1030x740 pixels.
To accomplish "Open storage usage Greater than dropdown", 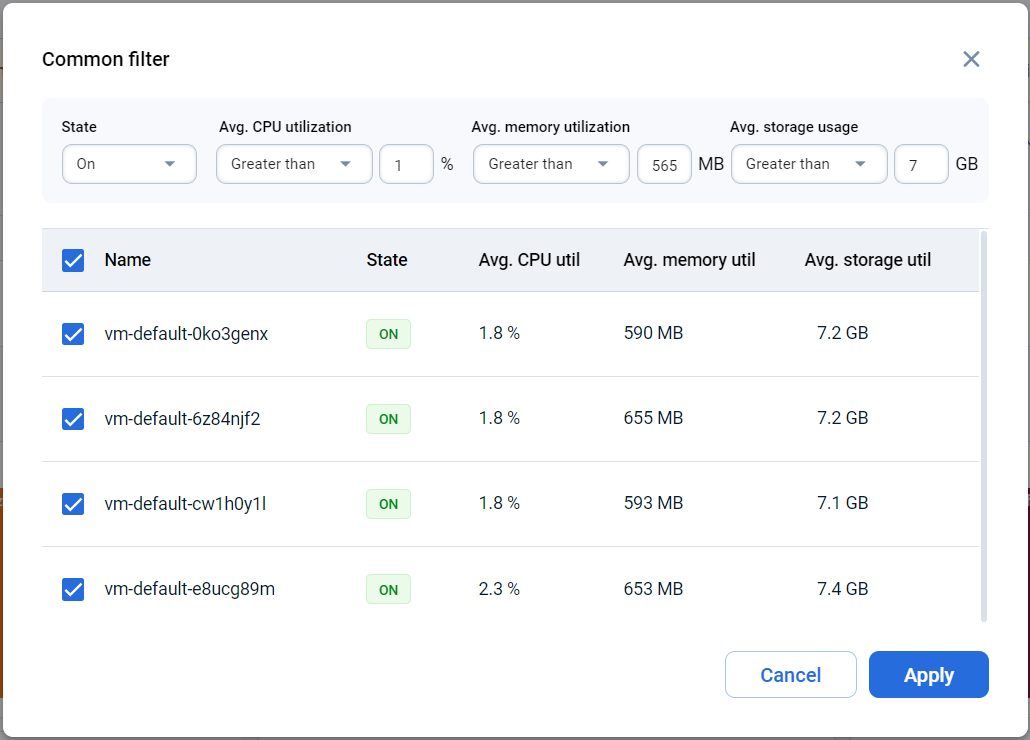I will point(809,164).
